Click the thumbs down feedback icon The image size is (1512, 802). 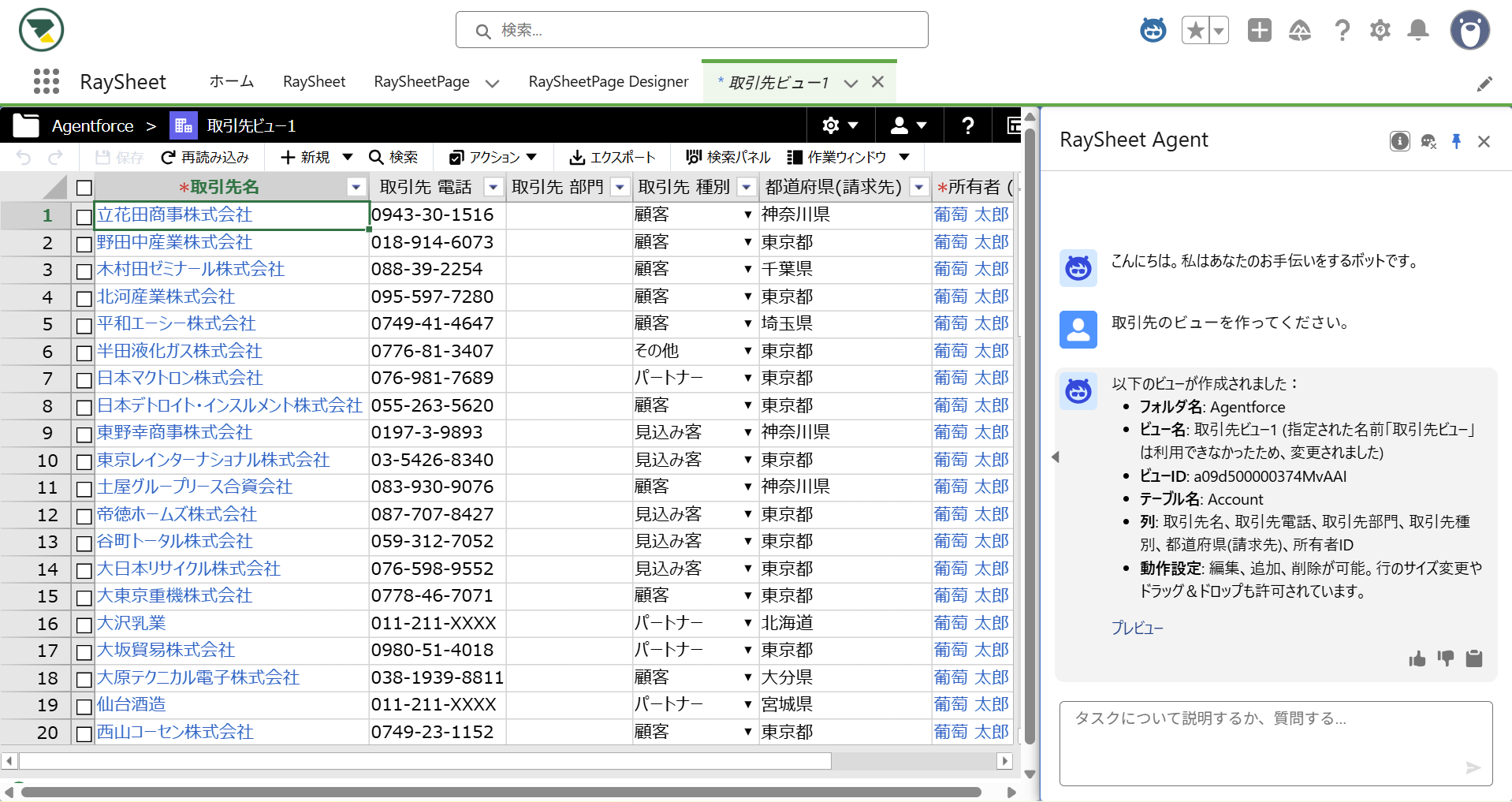click(x=1445, y=658)
